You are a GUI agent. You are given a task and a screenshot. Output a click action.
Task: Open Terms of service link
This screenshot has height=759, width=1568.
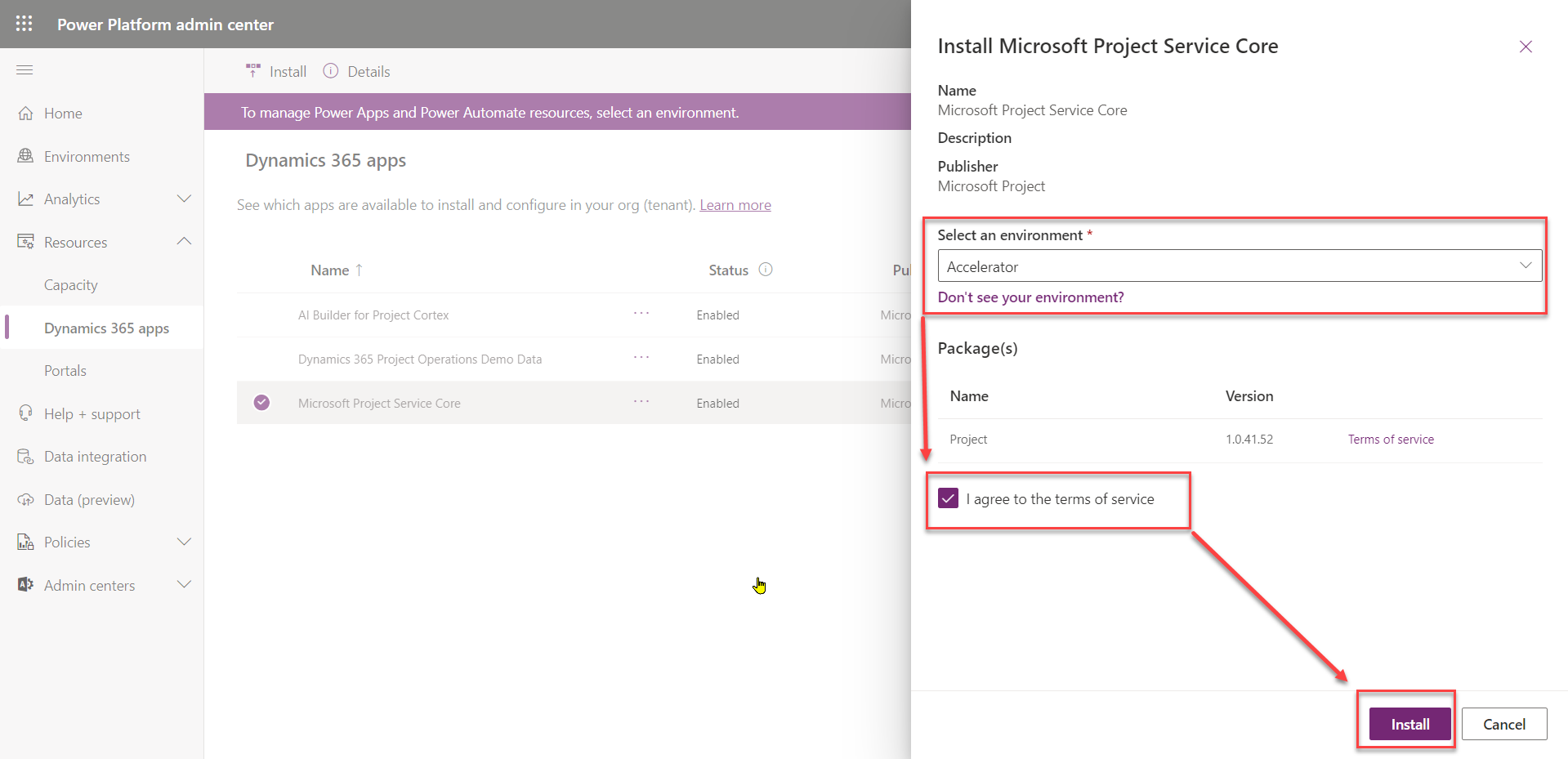[x=1391, y=440]
